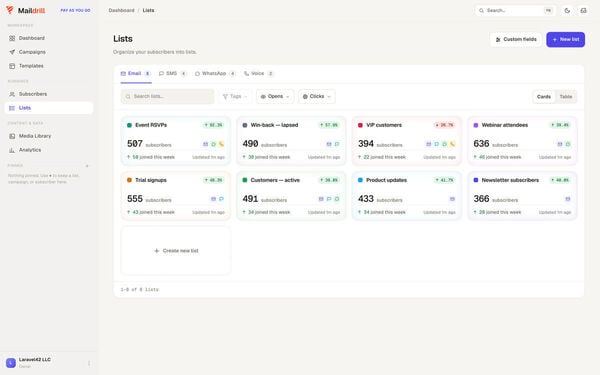Viewport: 600px width, 375px height.
Task: Click WhatsApp icon on Customers — active card
Action: click(x=337, y=199)
